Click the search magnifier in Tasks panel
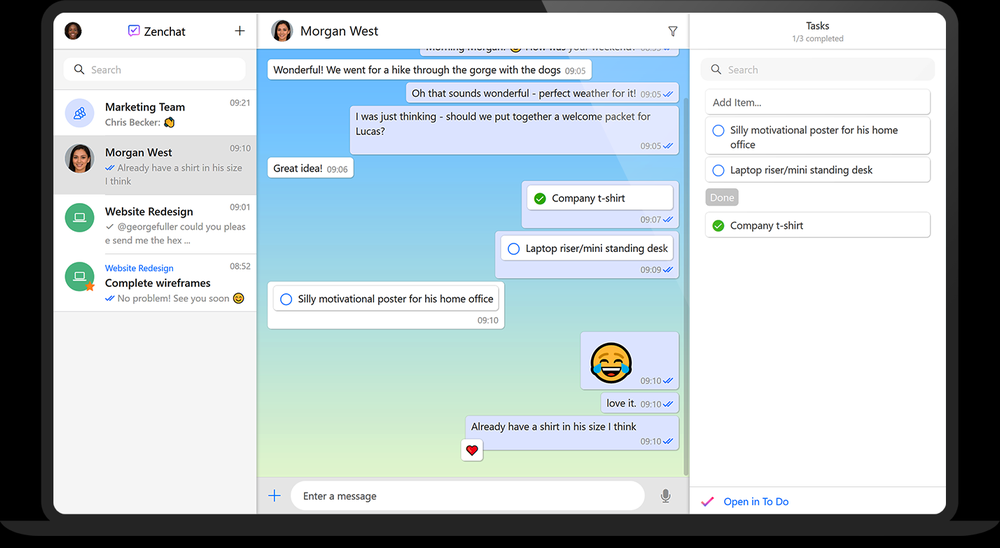Image resolution: width=1000 pixels, height=548 pixels. [716, 70]
